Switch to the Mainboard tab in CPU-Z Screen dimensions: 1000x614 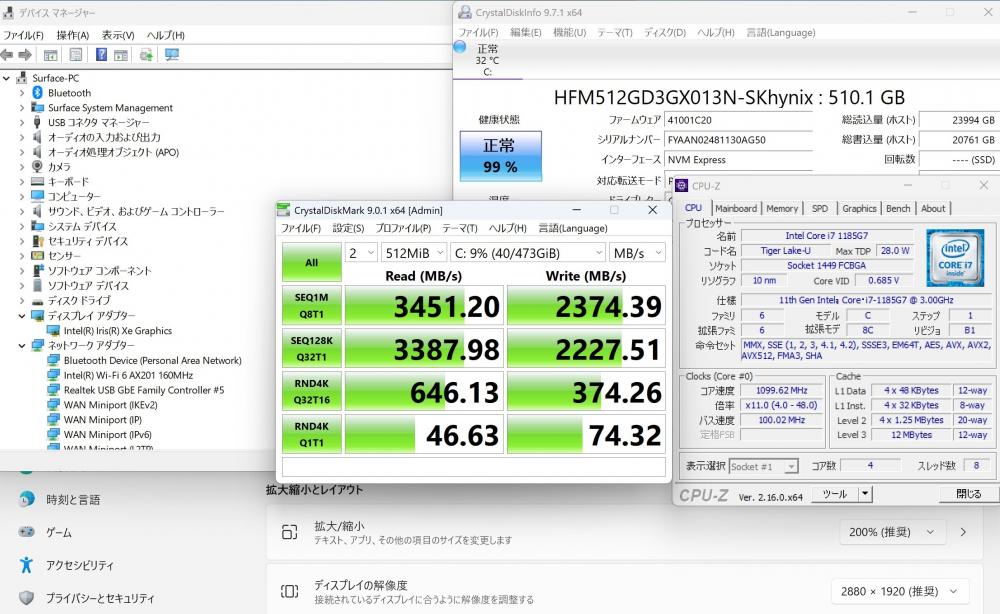coord(735,208)
